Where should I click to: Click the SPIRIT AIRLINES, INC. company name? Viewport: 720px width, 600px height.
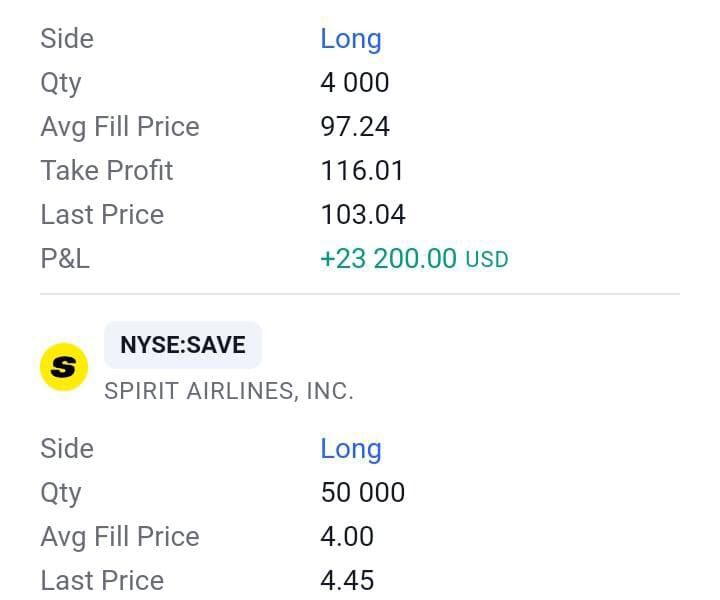click(229, 391)
